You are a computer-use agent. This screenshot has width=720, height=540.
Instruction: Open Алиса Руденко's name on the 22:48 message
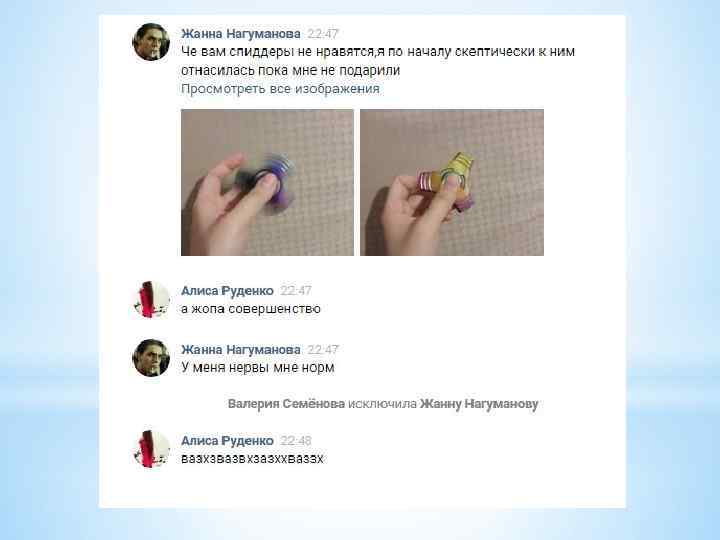coord(227,440)
